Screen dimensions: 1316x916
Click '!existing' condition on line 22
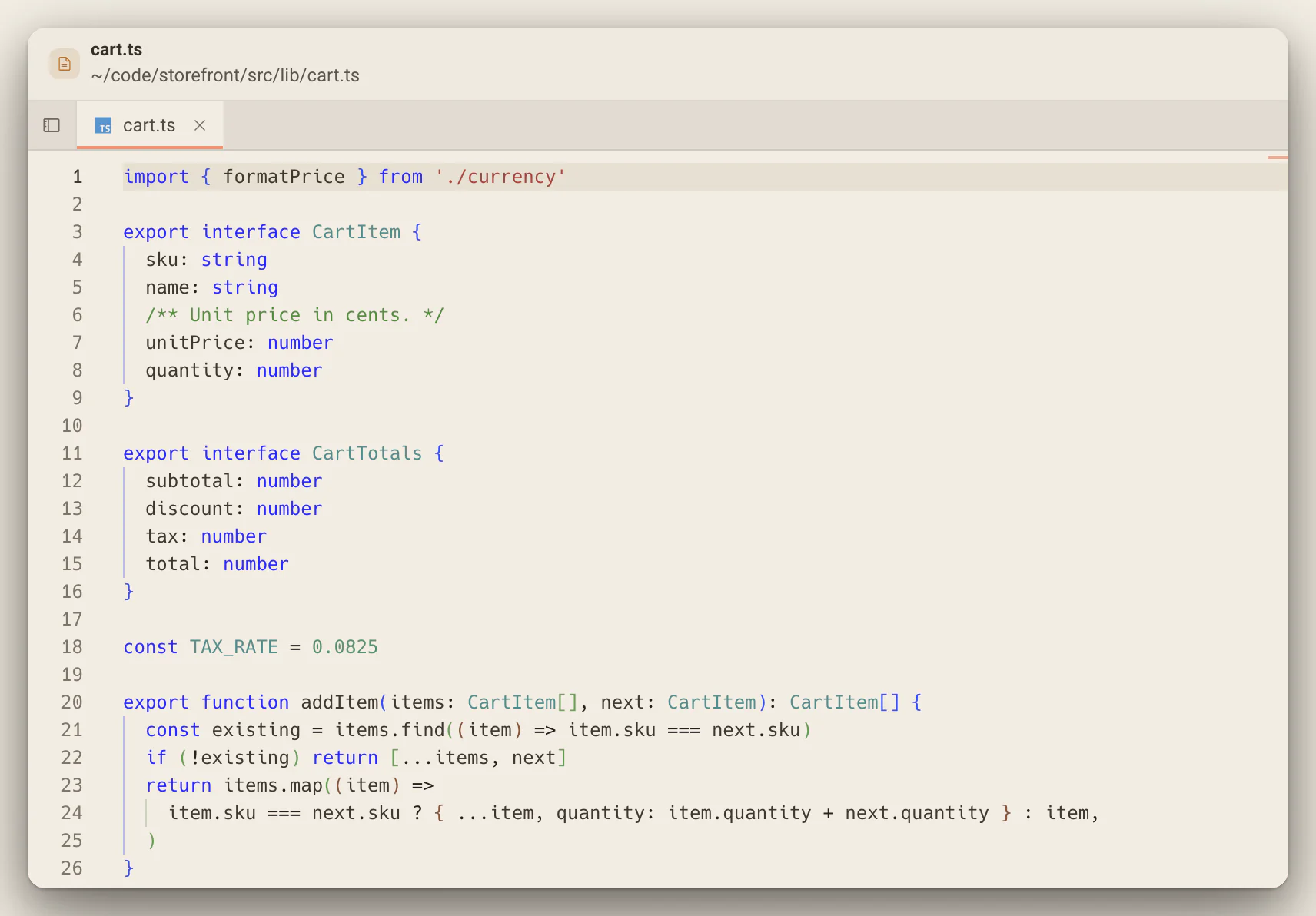240,758
